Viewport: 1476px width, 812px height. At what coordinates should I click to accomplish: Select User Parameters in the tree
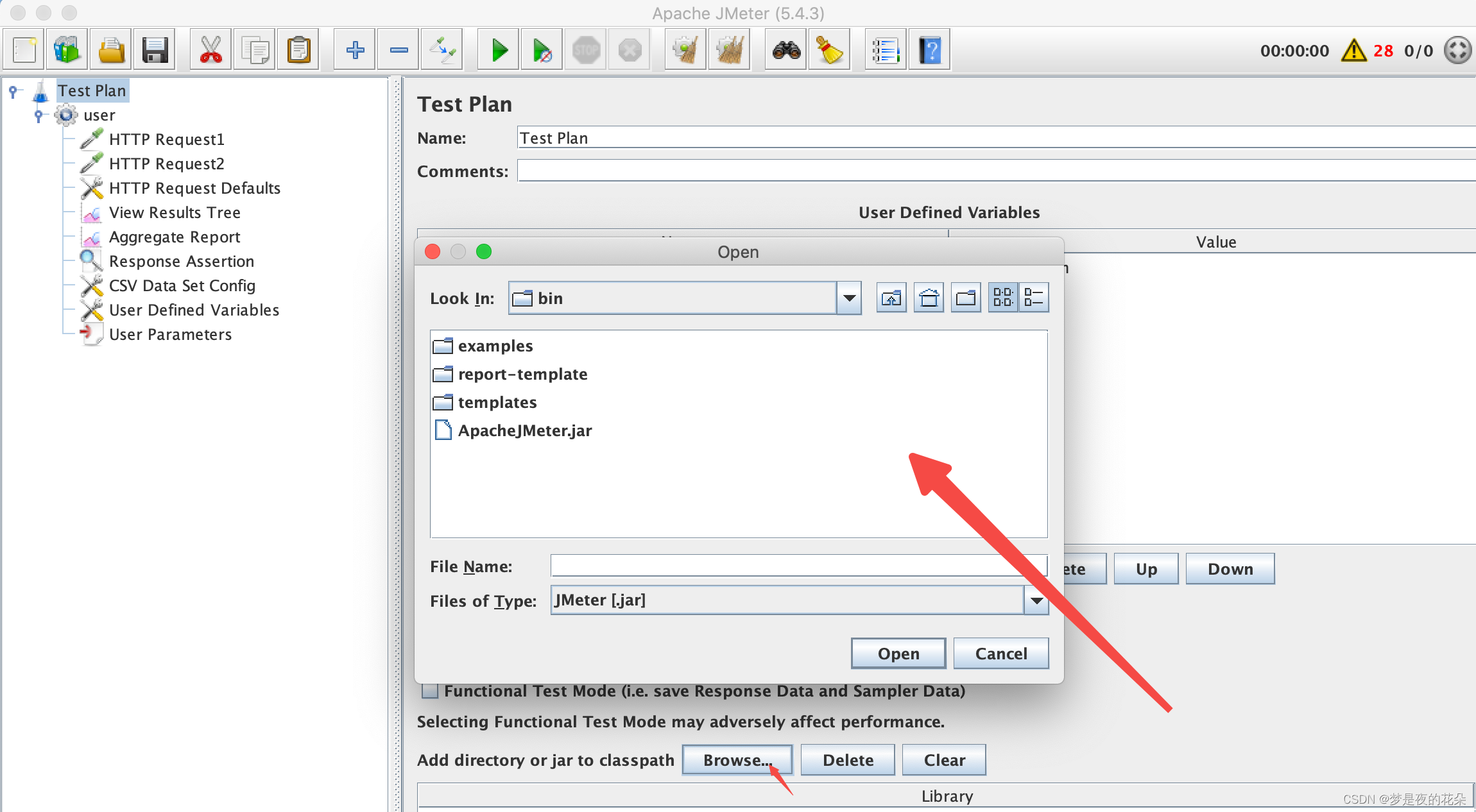(x=170, y=334)
